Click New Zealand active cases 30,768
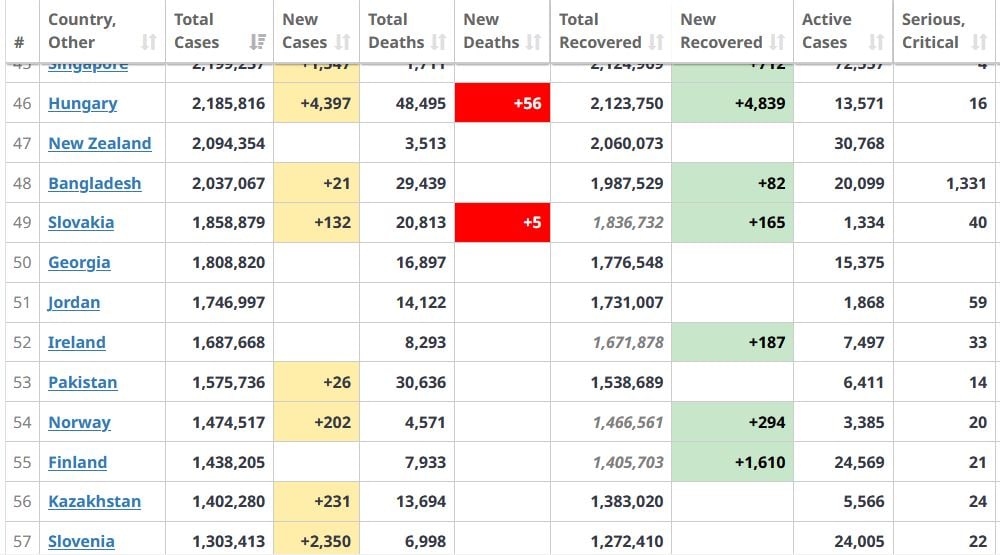This screenshot has width=1000, height=555. point(859,144)
